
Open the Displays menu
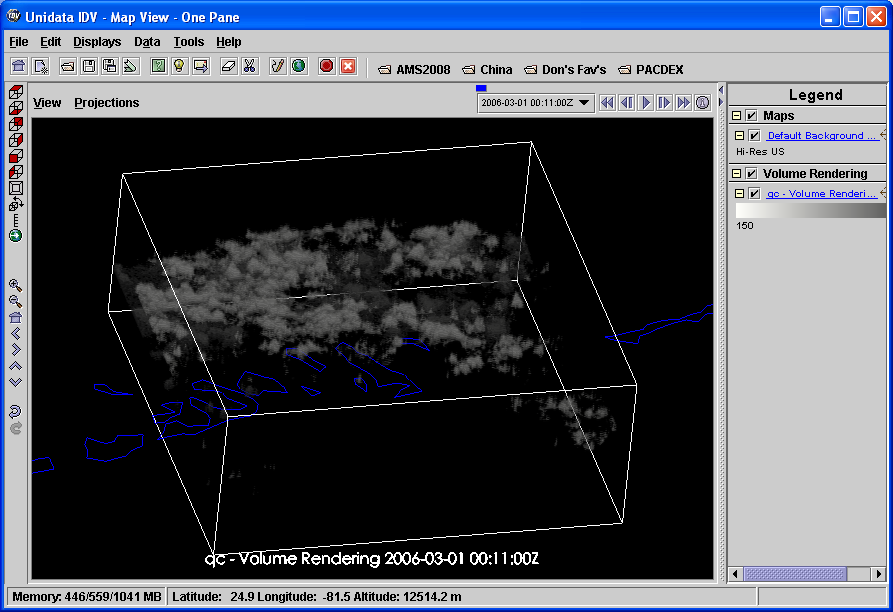coord(97,42)
